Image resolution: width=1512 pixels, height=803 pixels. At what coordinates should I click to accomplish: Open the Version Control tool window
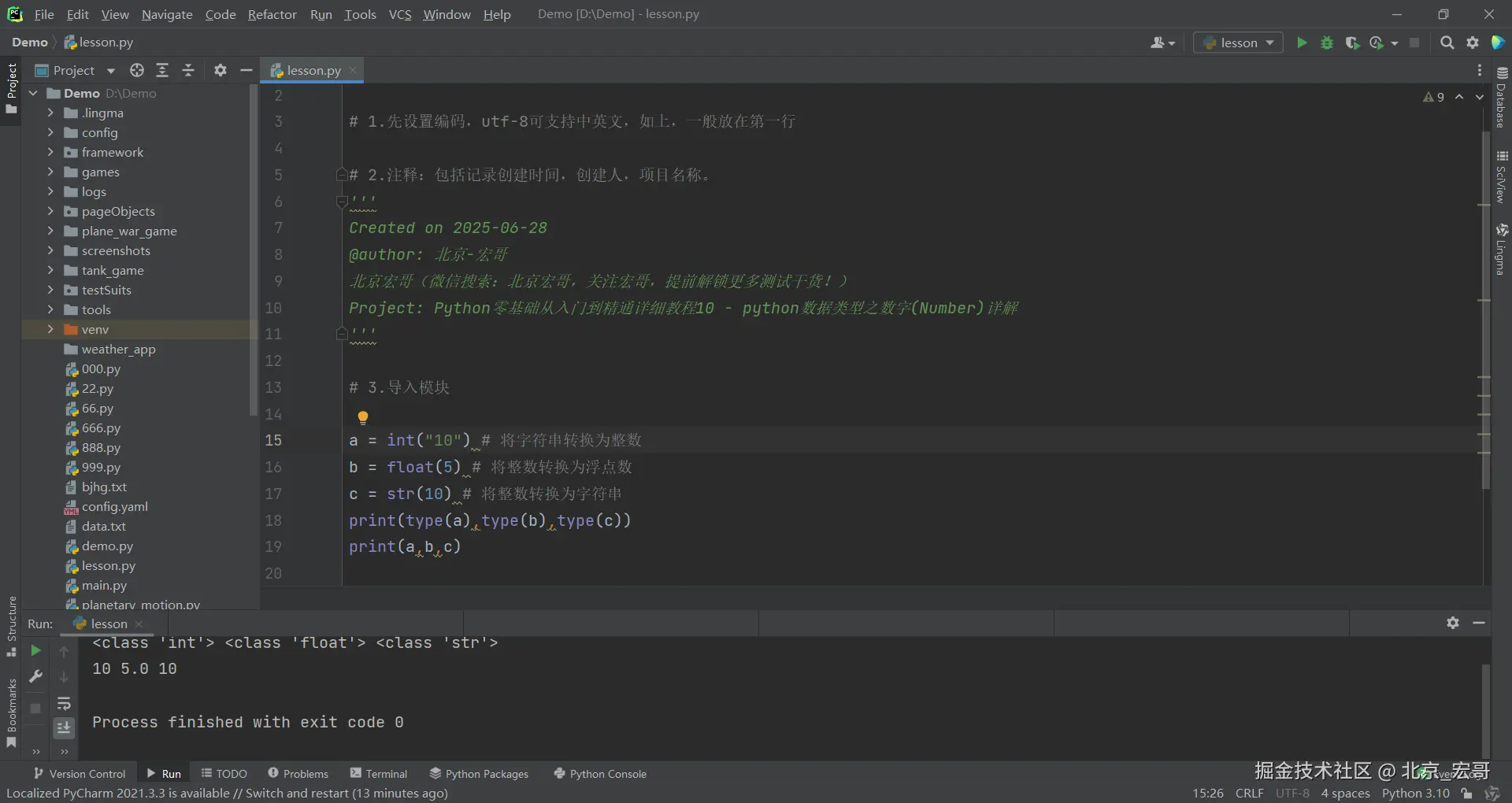(x=80, y=773)
